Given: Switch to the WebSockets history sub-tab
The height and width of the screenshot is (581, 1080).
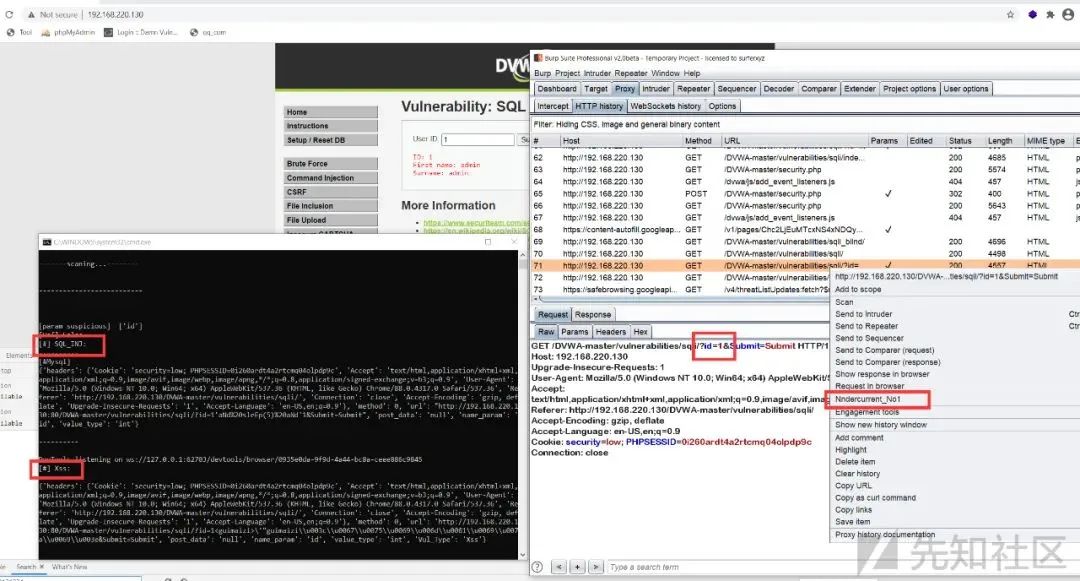Looking at the screenshot, I should pyautogui.click(x=665, y=106).
